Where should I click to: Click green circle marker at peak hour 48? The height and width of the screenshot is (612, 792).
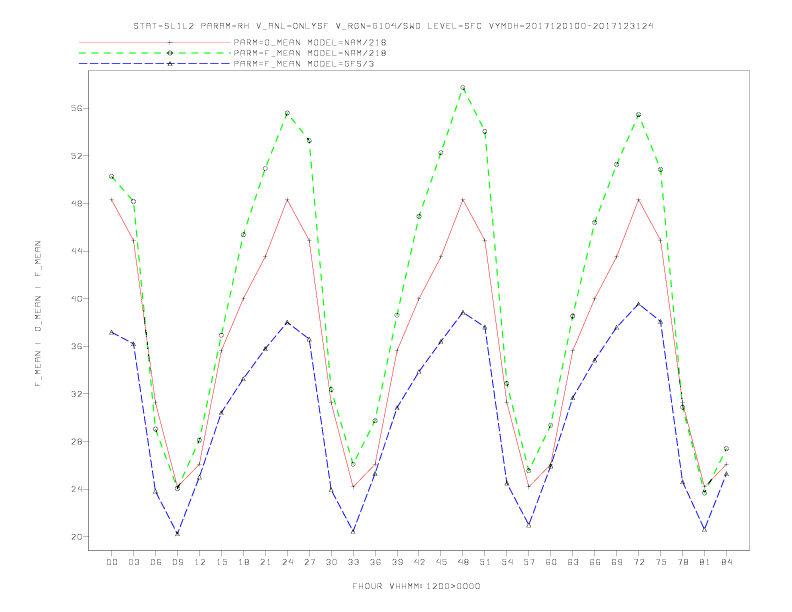463,88
